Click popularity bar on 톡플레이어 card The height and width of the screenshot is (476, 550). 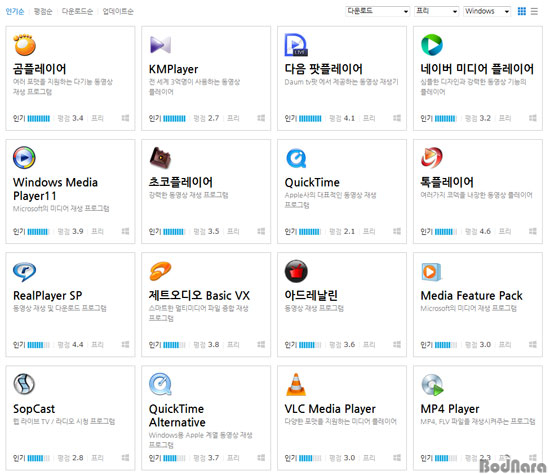click(446, 232)
